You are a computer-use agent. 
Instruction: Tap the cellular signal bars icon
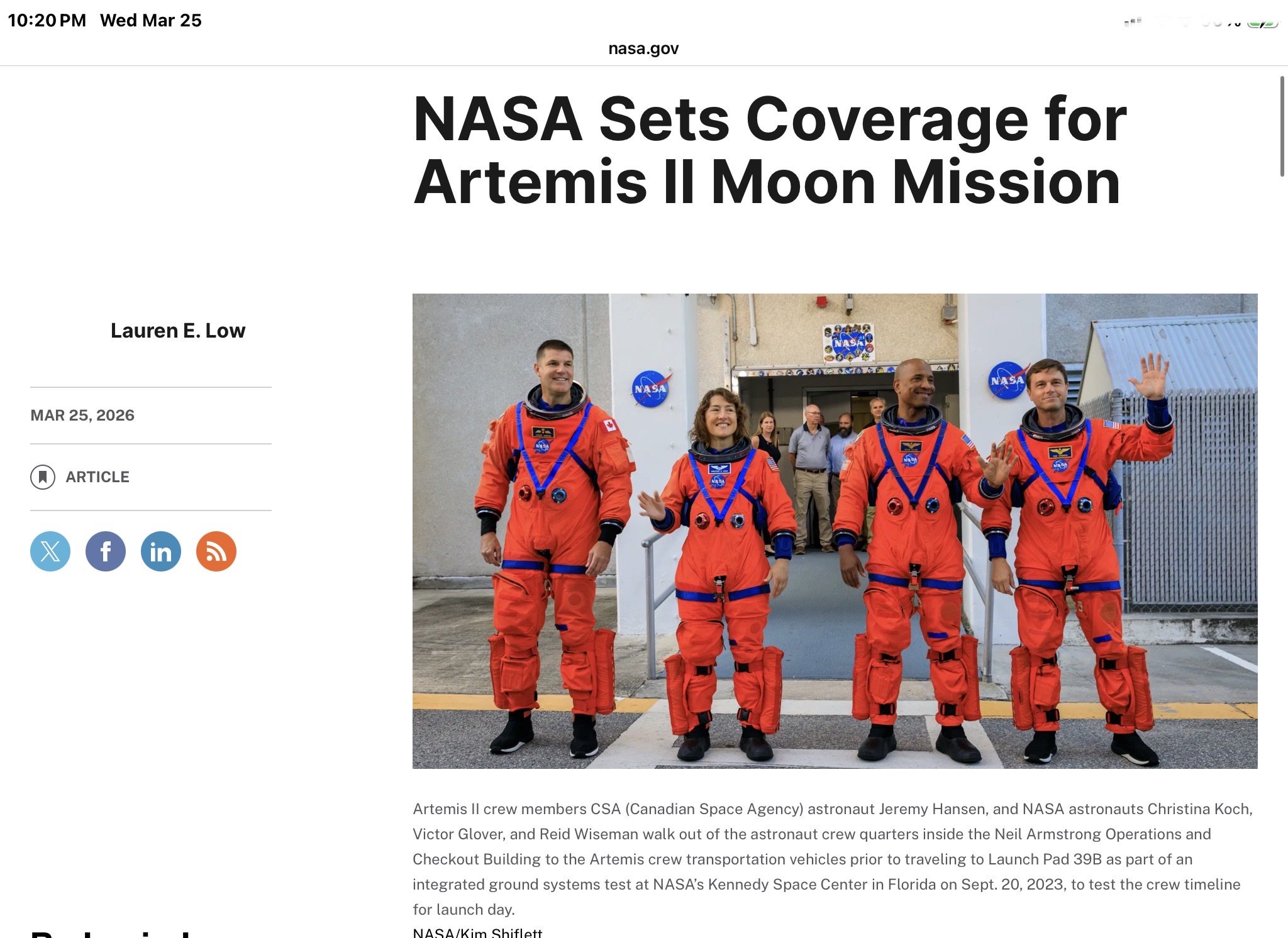coord(1132,22)
